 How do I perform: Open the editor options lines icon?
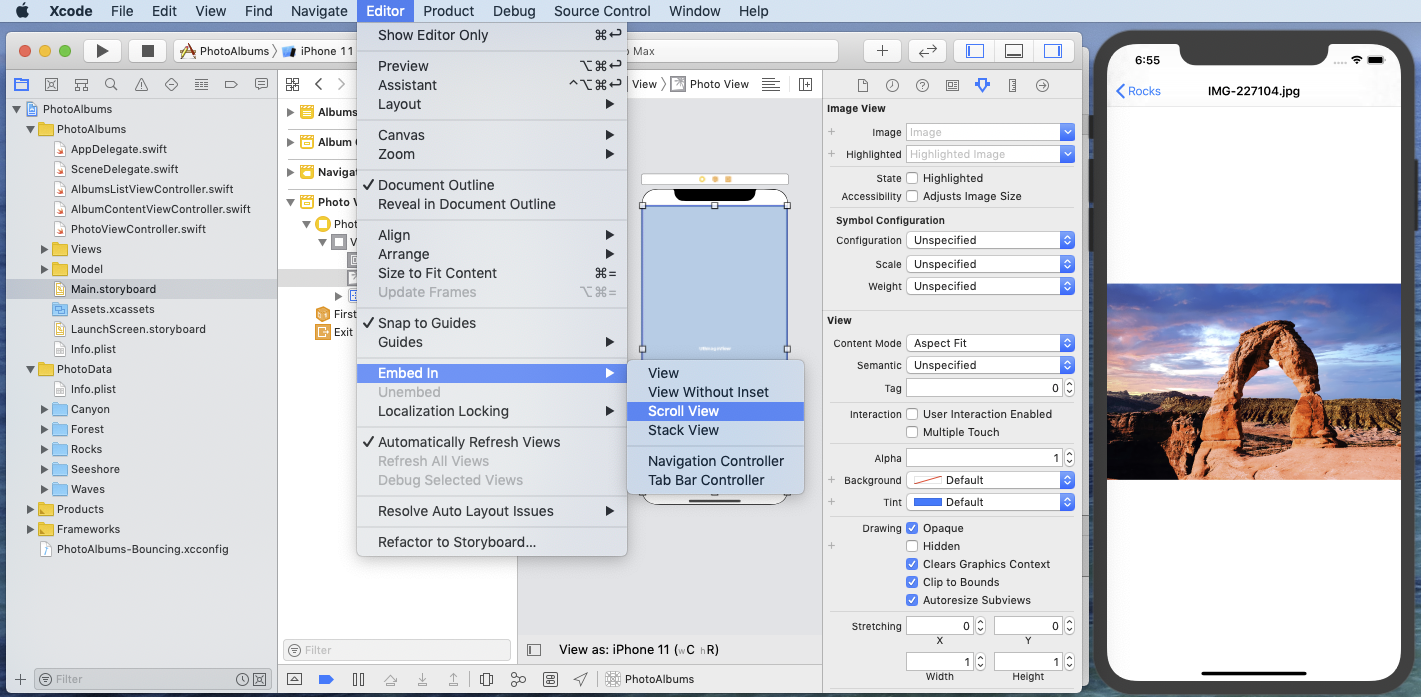coord(771,85)
